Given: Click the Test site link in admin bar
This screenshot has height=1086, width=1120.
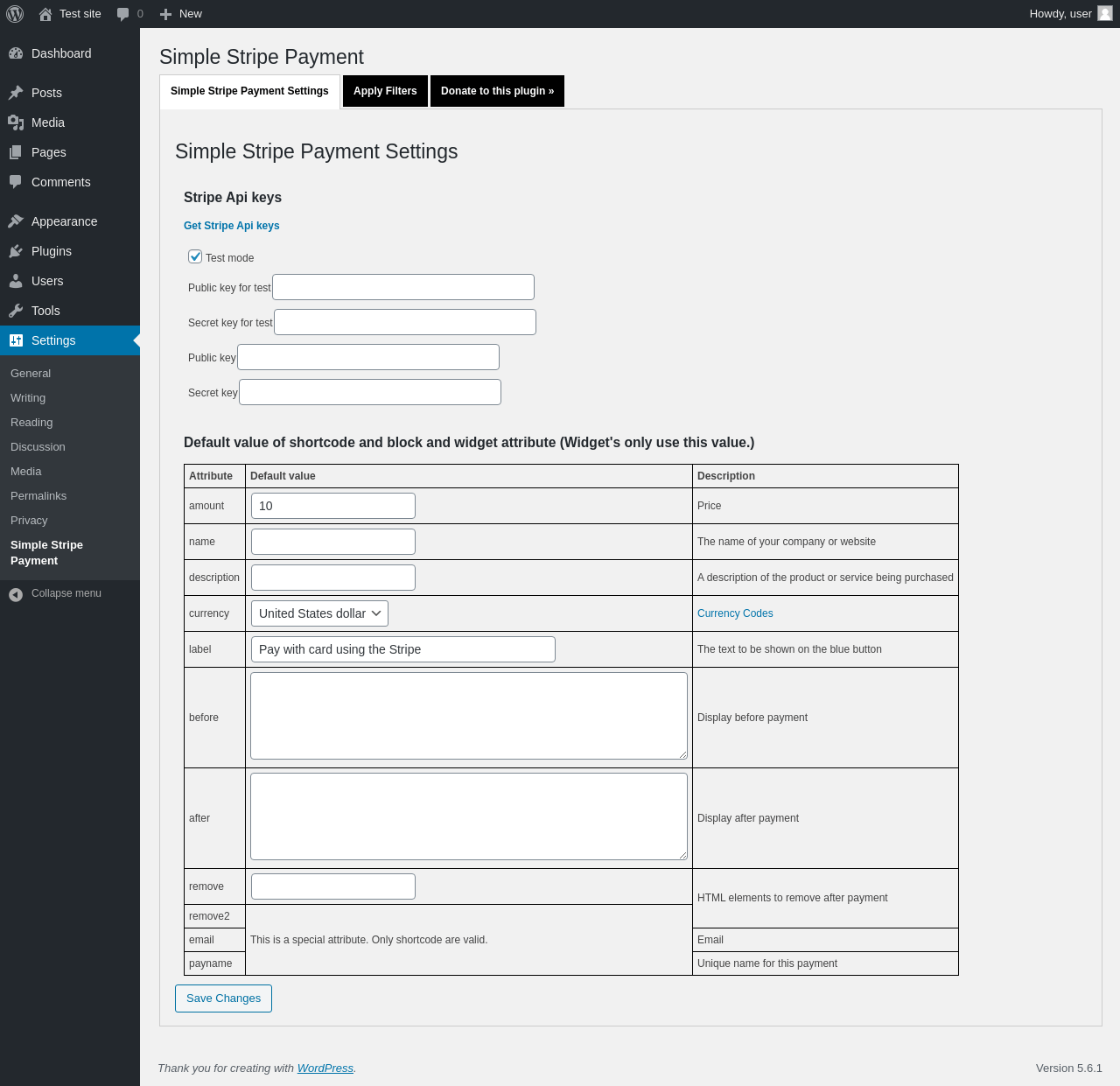Looking at the screenshot, I should tap(70, 14).
